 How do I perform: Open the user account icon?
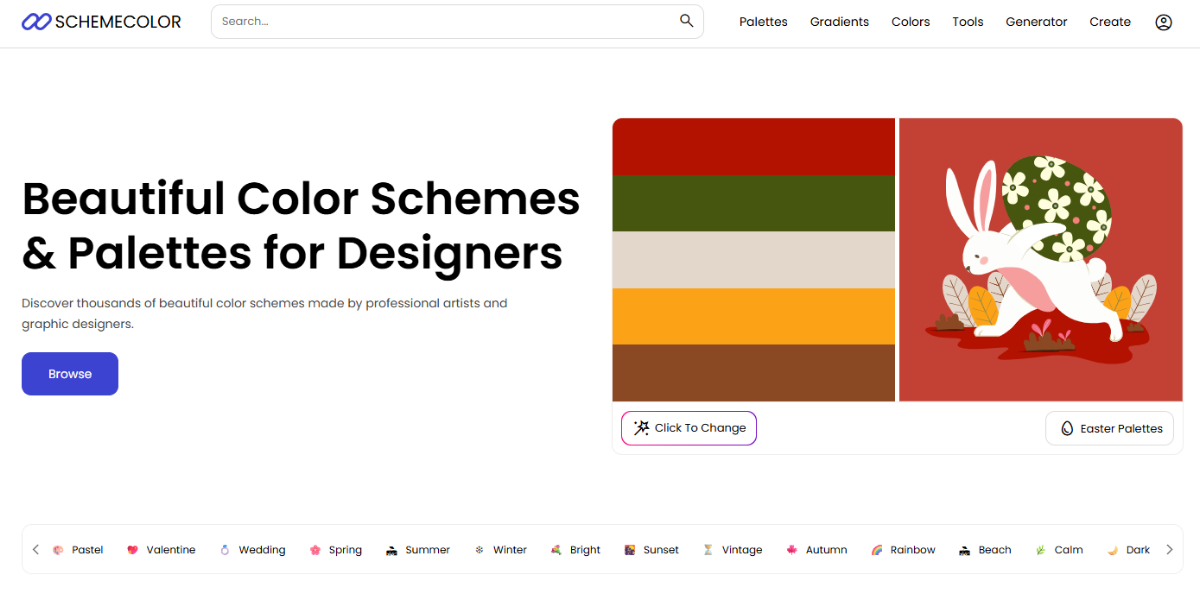pyautogui.click(x=1163, y=21)
